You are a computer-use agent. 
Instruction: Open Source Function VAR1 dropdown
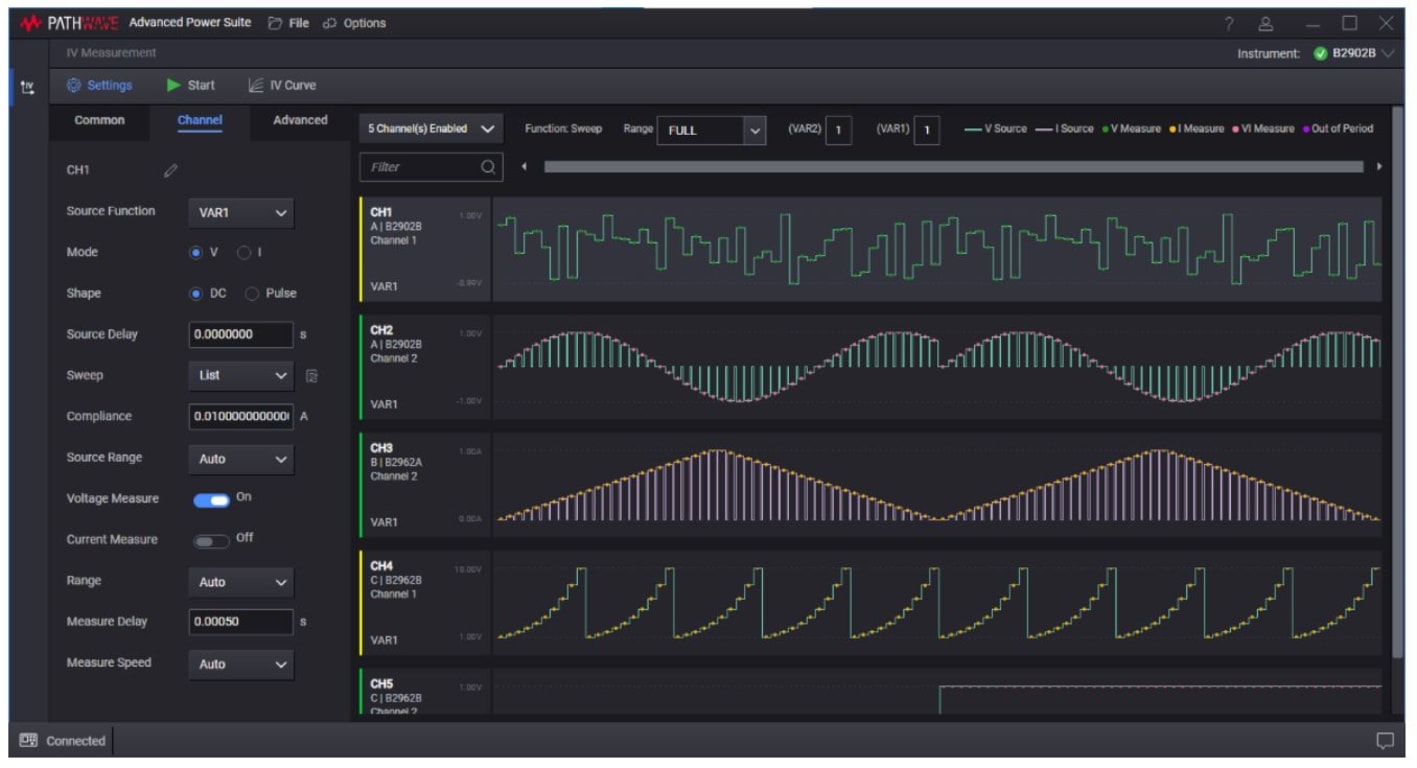point(241,213)
